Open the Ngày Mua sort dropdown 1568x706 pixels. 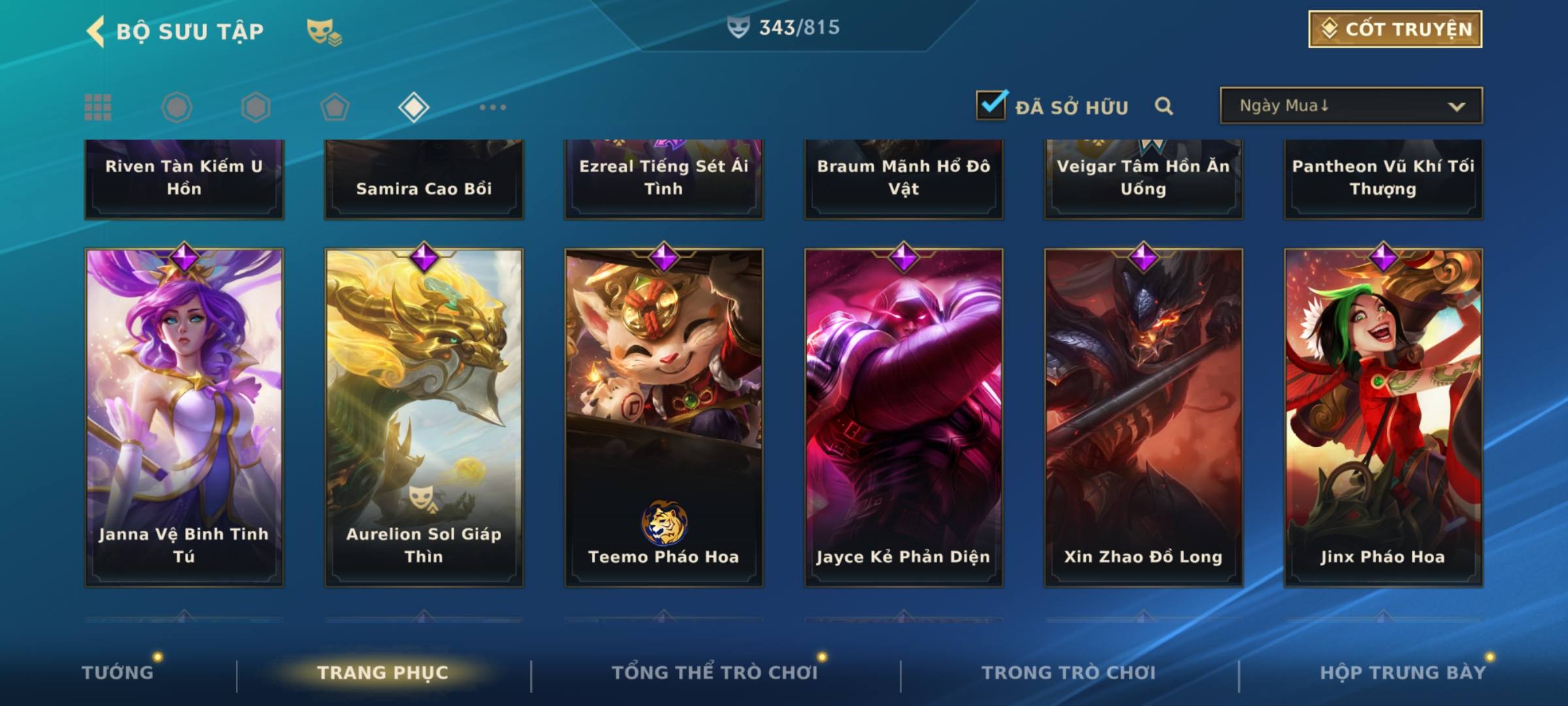tap(1351, 105)
